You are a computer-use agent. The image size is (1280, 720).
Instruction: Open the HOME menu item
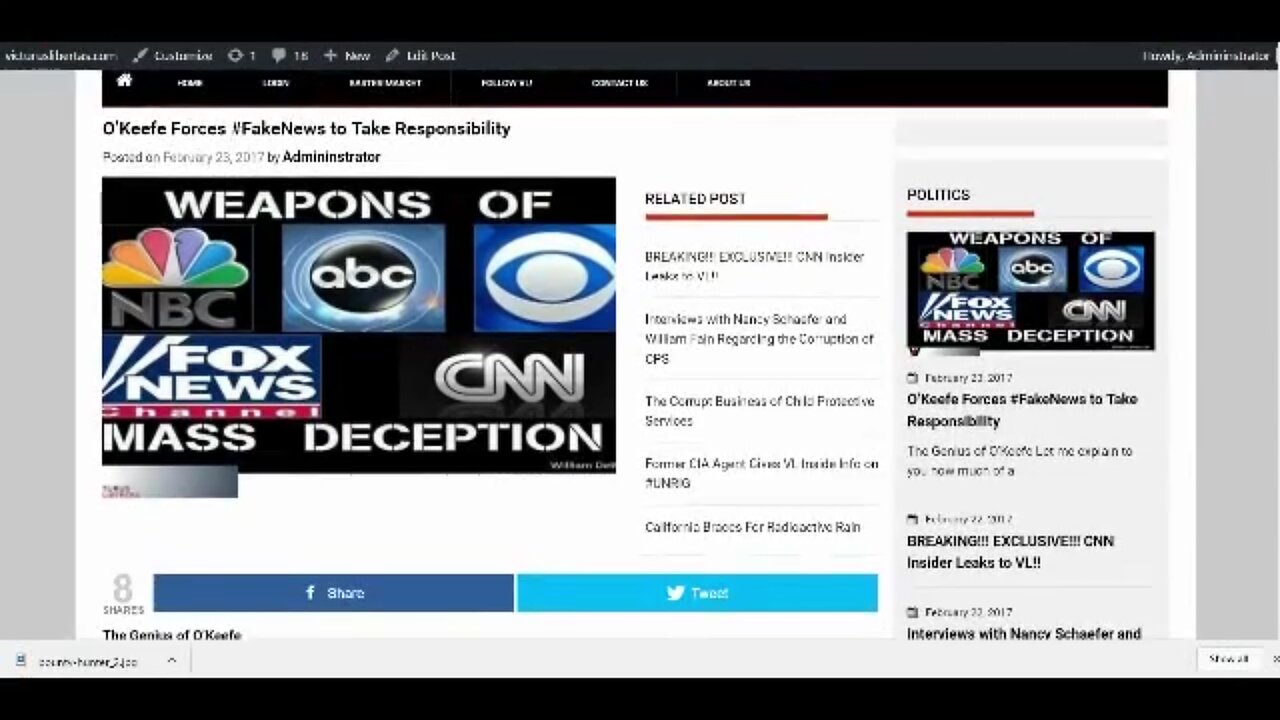click(190, 83)
